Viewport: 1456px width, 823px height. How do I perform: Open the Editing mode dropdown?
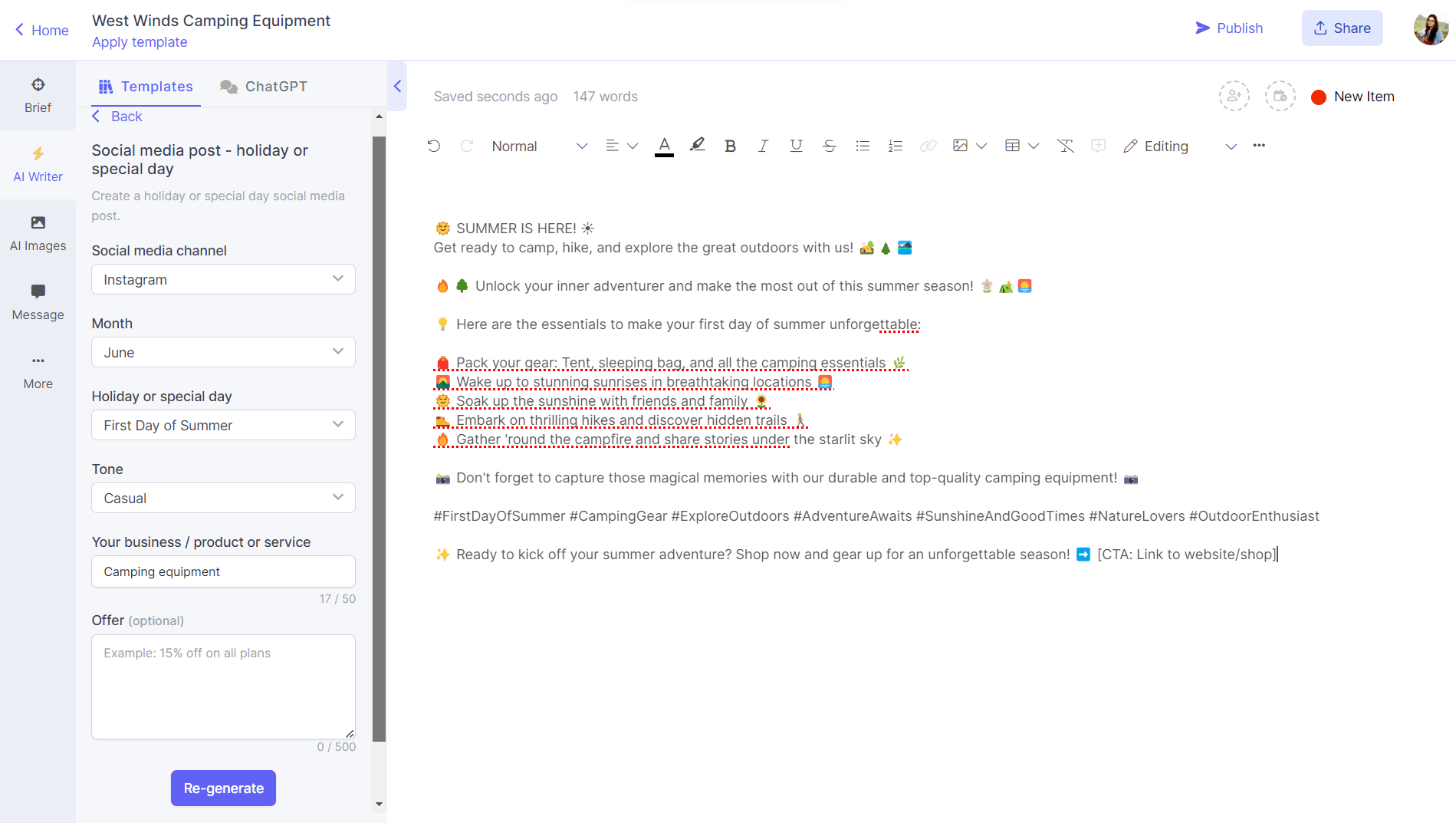[1180, 146]
